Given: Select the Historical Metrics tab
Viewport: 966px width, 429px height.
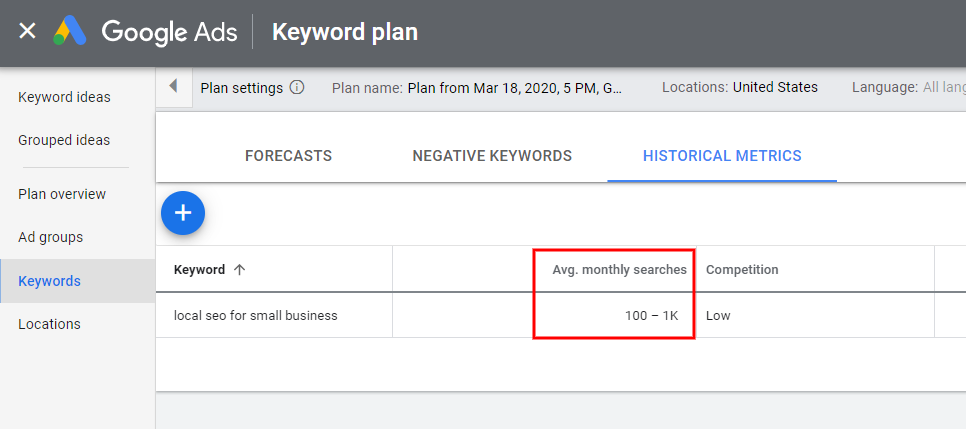Looking at the screenshot, I should (722, 156).
